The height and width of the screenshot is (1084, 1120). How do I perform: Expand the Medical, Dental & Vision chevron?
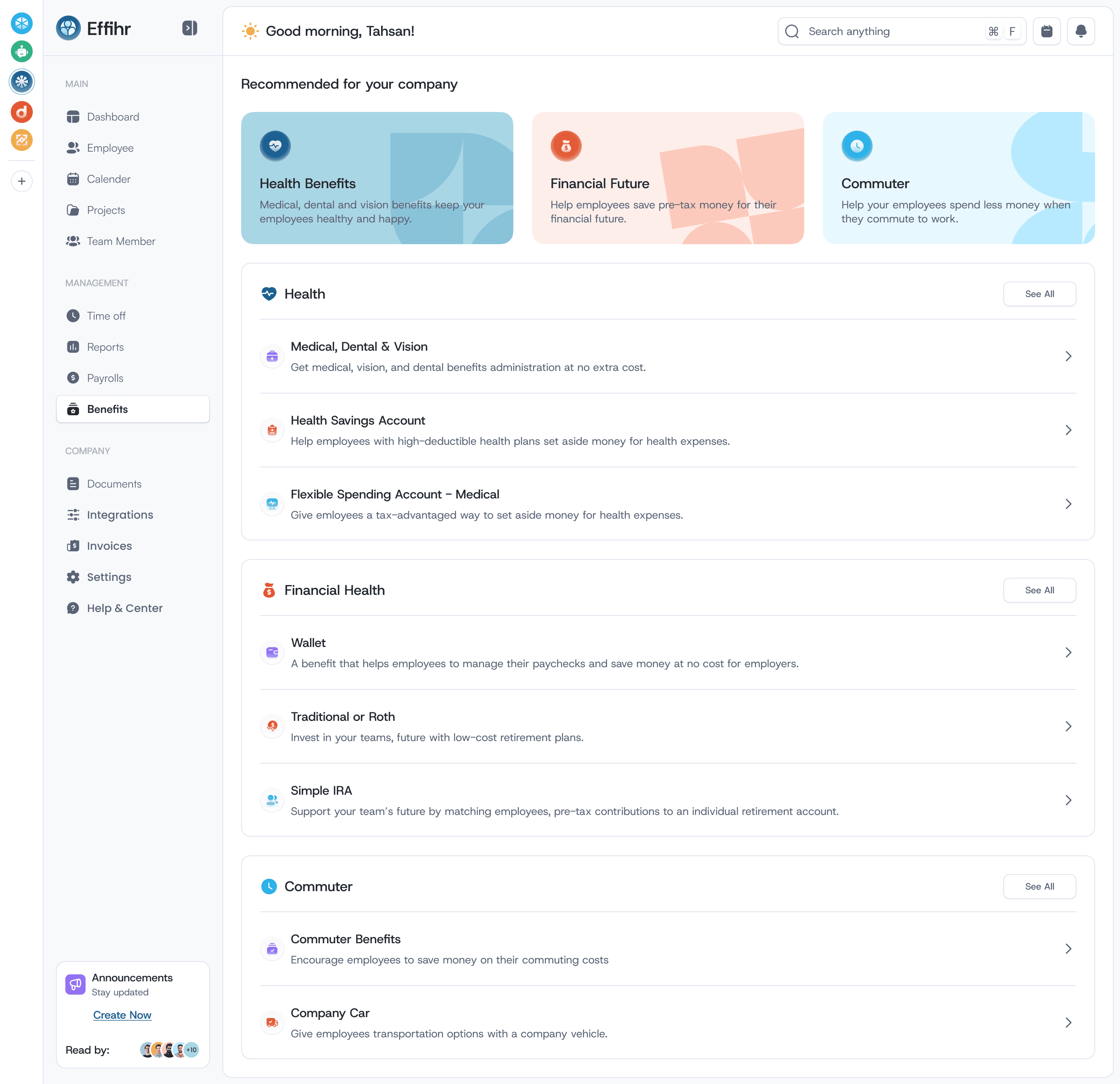1068,357
